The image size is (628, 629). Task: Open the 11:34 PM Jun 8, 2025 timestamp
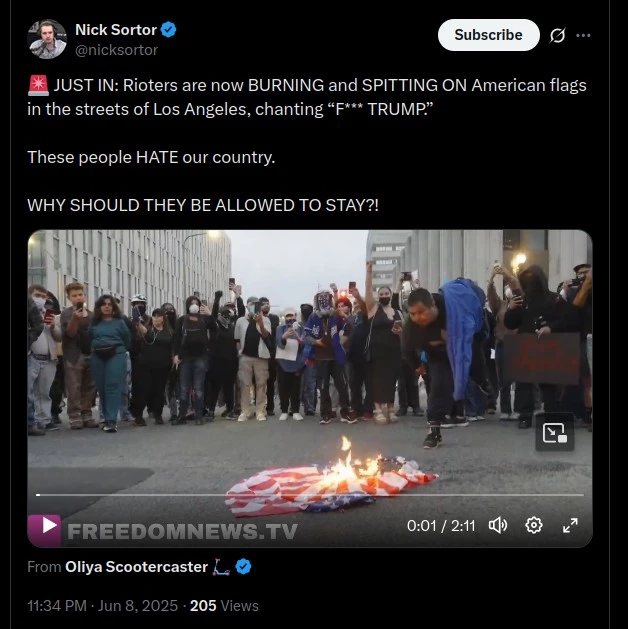point(102,606)
